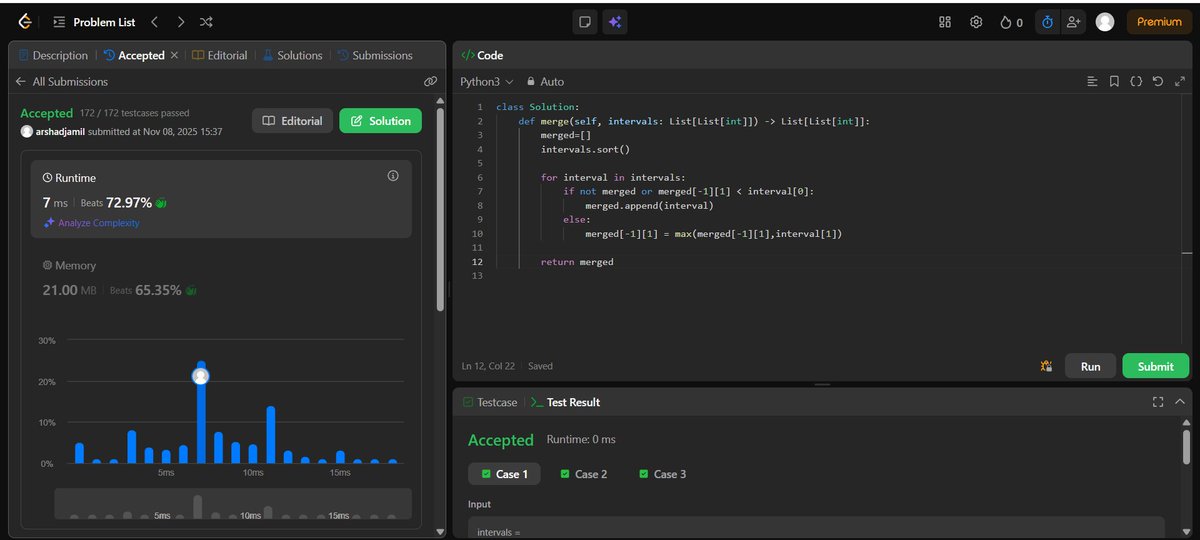Go to the next problem arrow

click(180, 21)
